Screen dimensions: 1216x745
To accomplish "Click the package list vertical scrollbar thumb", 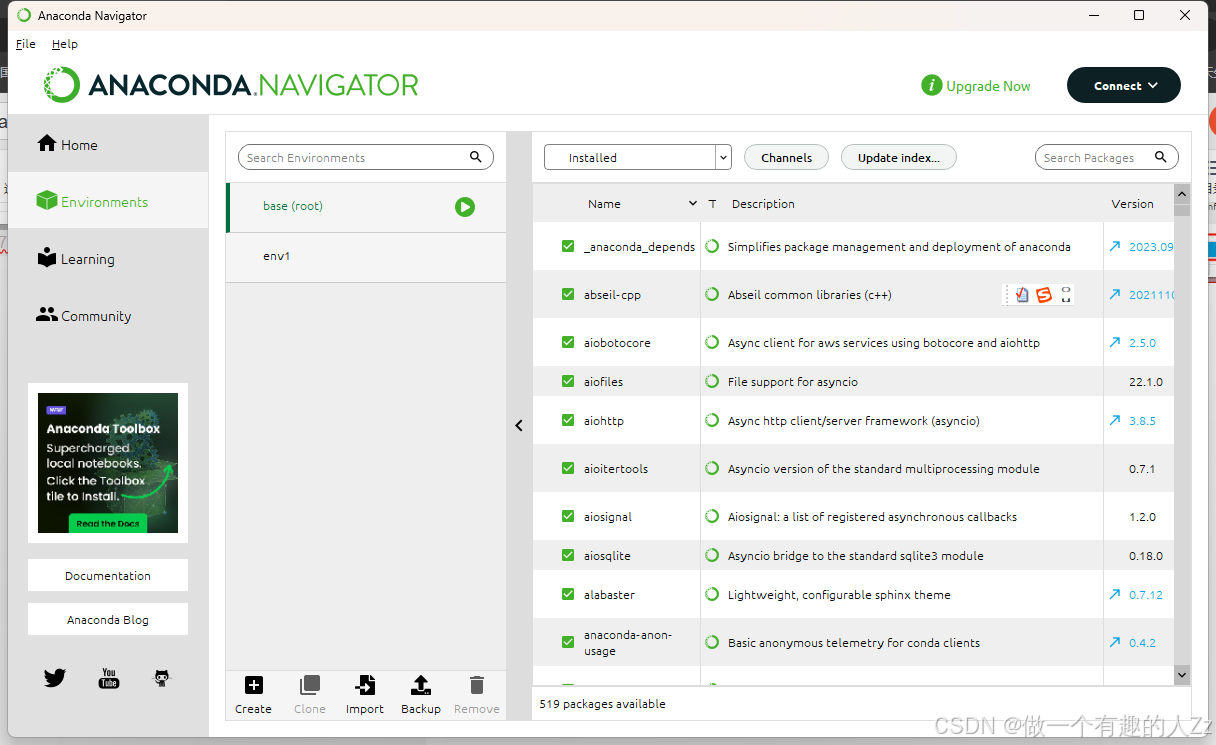I will [1182, 210].
